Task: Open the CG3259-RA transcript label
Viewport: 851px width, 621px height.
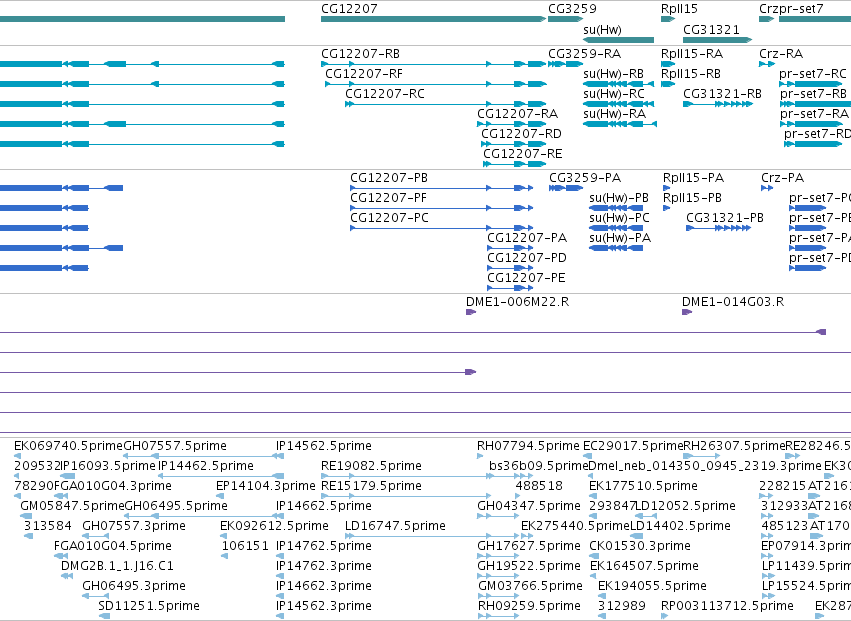Action: click(585, 54)
